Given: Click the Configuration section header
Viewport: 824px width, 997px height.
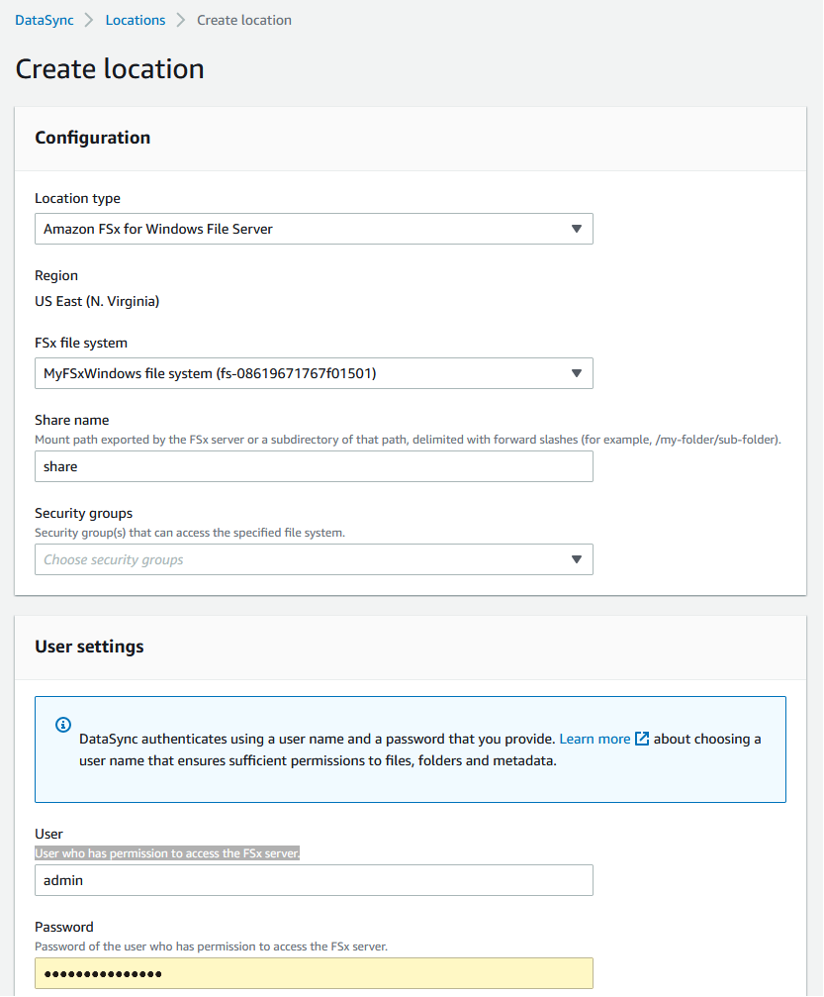Looking at the screenshot, I should pyautogui.click(x=93, y=138).
